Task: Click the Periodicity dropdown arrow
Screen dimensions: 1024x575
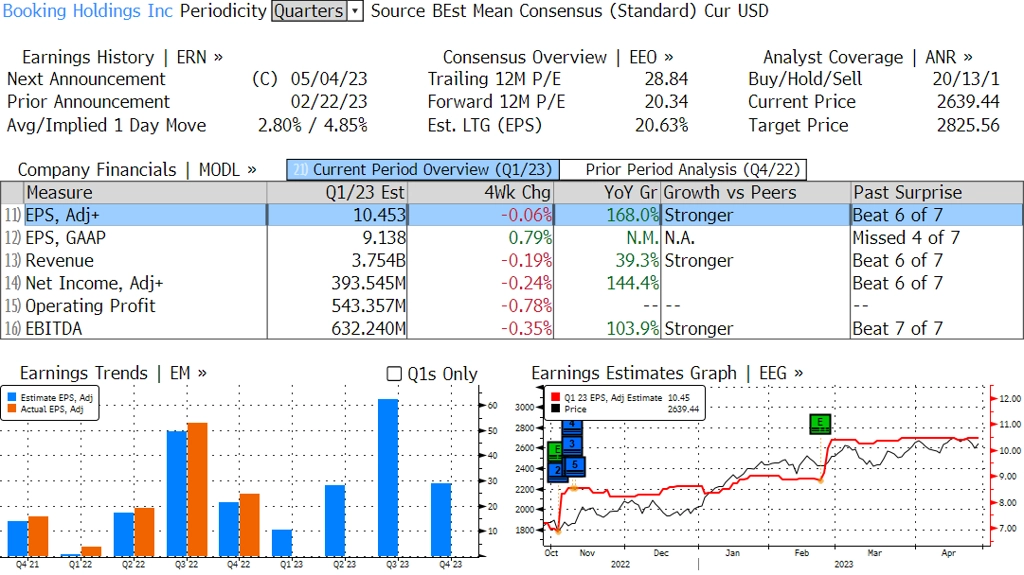Action: pos(355,11)
